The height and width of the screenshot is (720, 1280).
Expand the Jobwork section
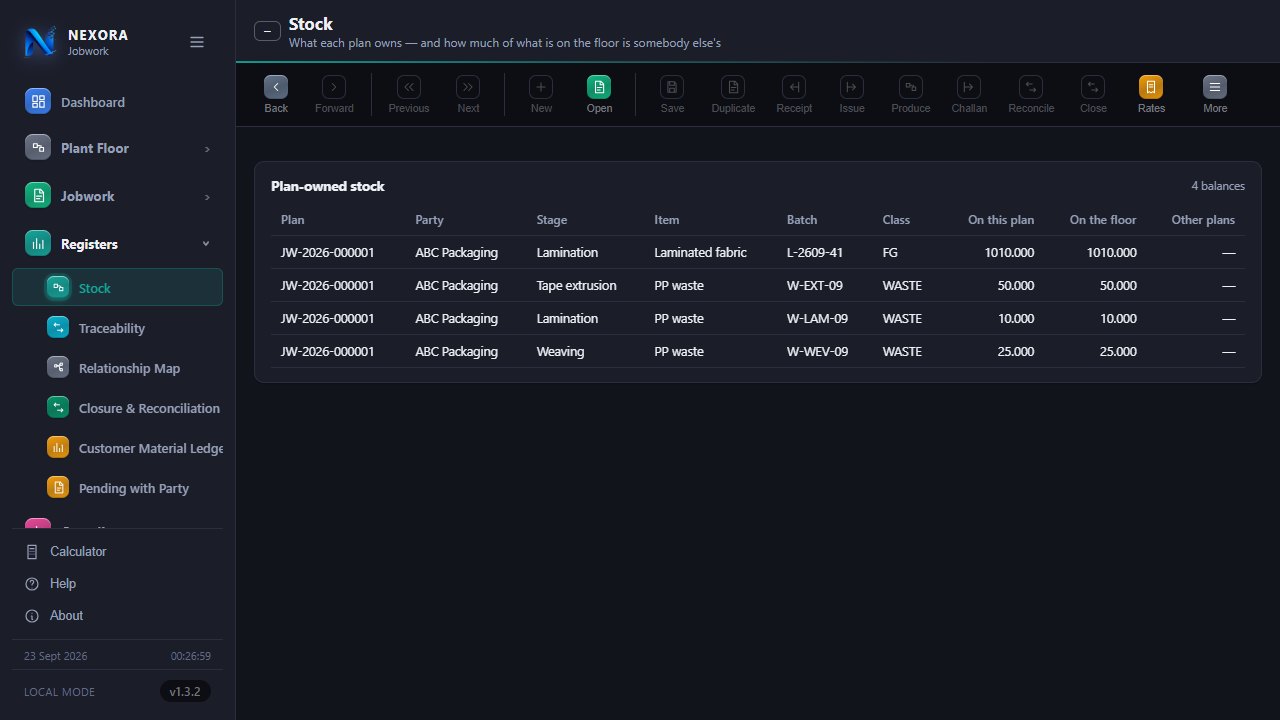click(118, 196)
